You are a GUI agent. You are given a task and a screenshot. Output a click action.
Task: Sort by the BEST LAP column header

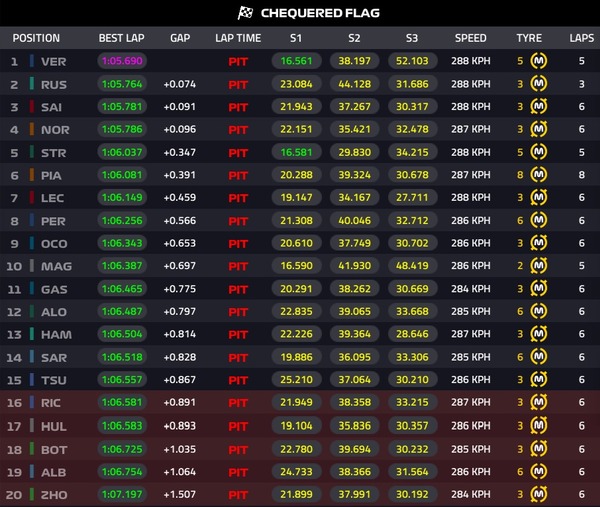click(121, 38)
